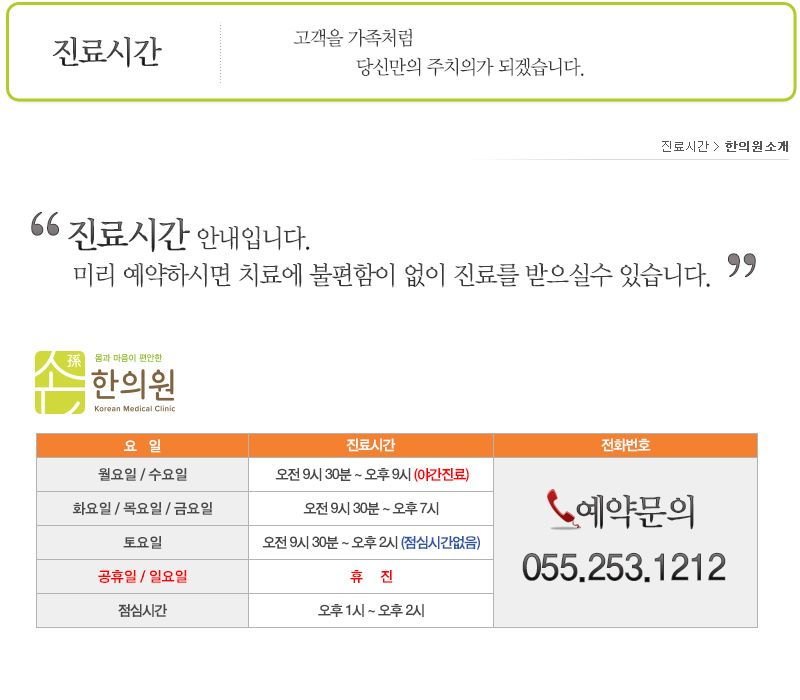Click the closing quotation mark icon
800x700 pixels.
[741, 266]
